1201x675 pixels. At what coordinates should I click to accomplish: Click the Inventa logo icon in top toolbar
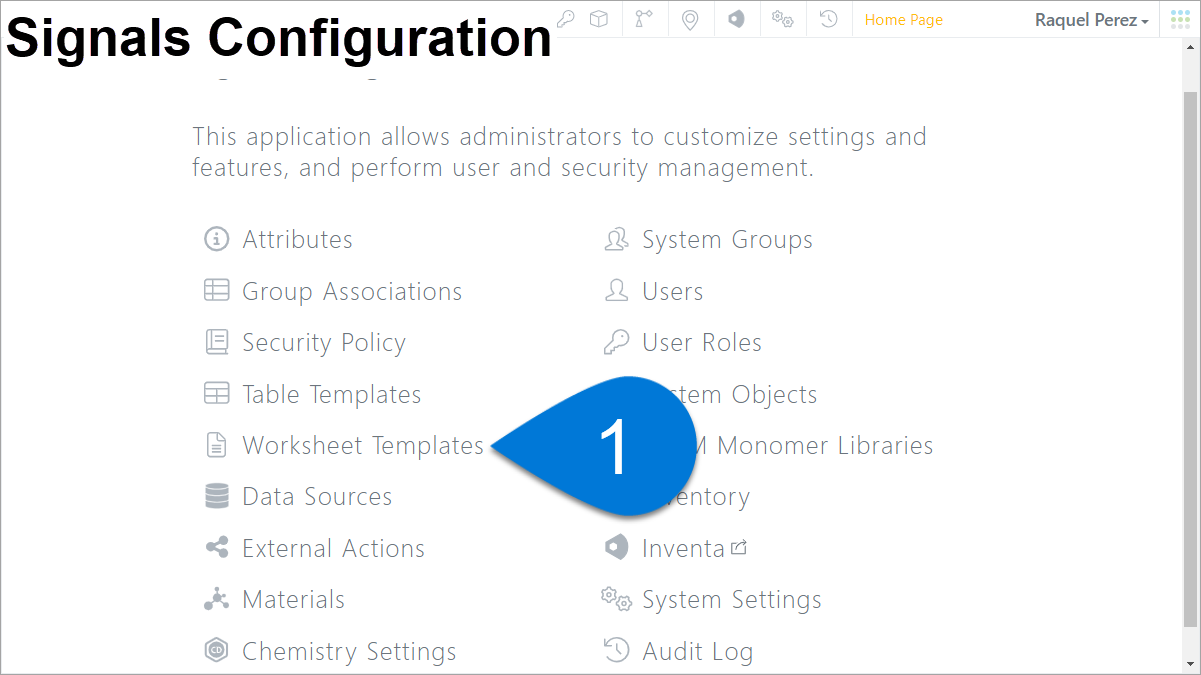(x=736, y=19)
